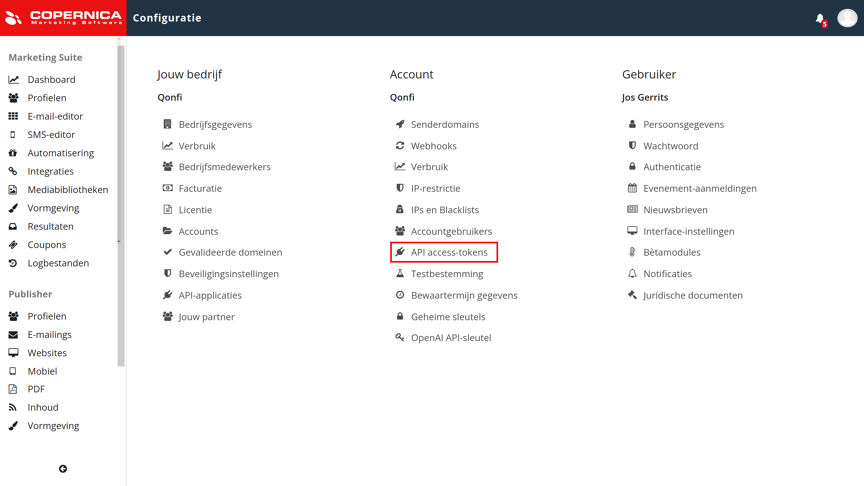Click the PDF file icon
This screenshot has width=864, height=486.
(x=13, y=389)
